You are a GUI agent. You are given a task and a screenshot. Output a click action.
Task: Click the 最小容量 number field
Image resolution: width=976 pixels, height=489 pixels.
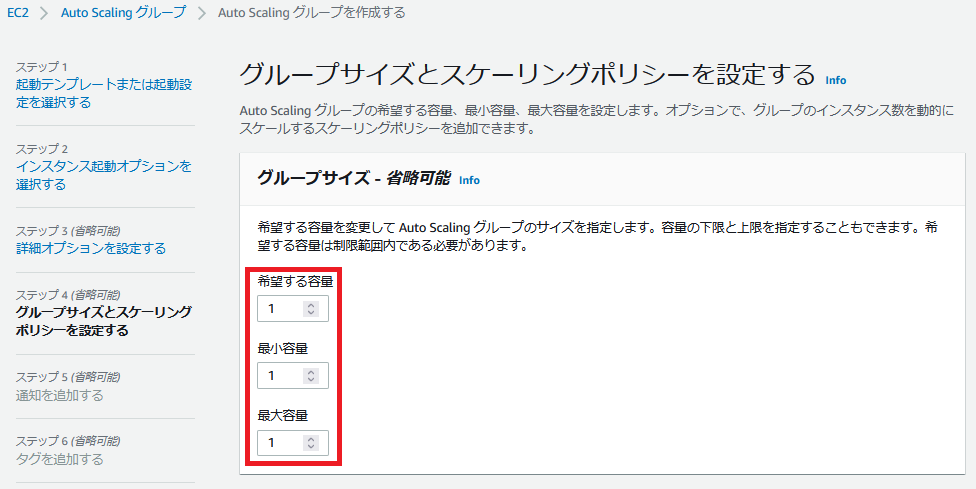293,376
